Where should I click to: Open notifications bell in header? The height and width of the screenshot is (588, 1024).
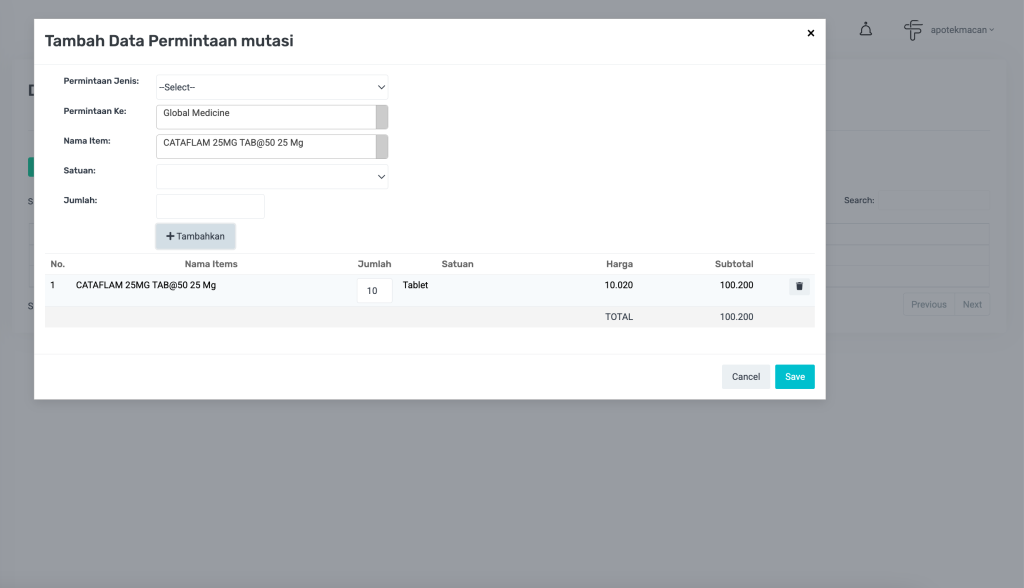pos(866,30)
